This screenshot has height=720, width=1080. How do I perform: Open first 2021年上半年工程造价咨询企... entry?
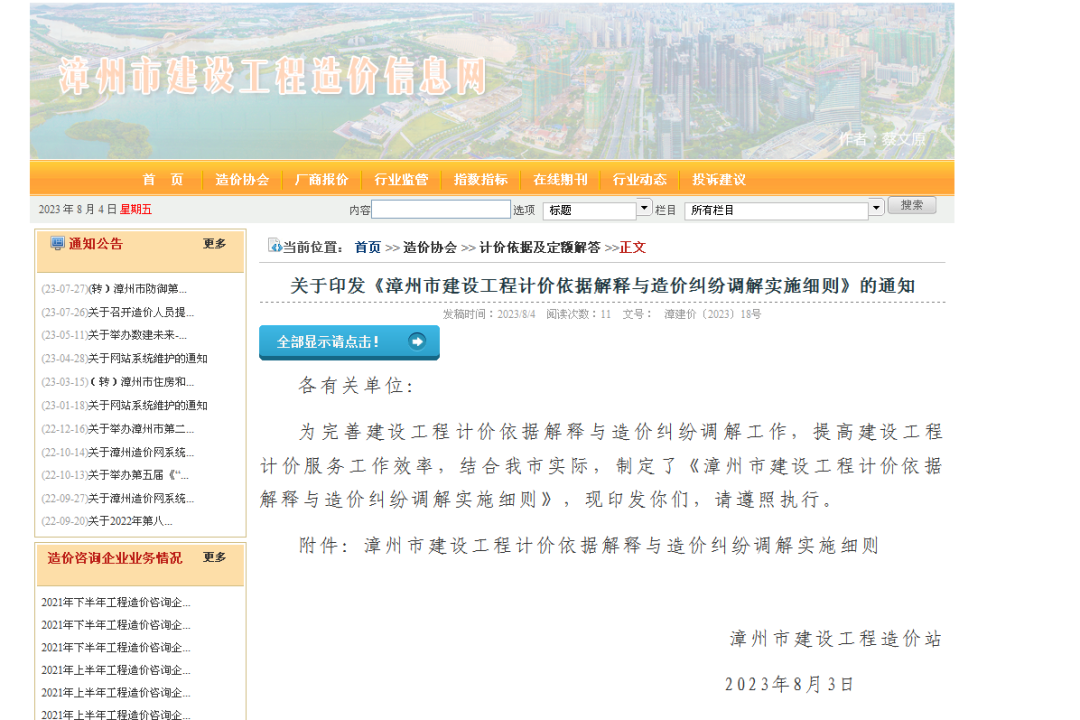pos(116,670)
